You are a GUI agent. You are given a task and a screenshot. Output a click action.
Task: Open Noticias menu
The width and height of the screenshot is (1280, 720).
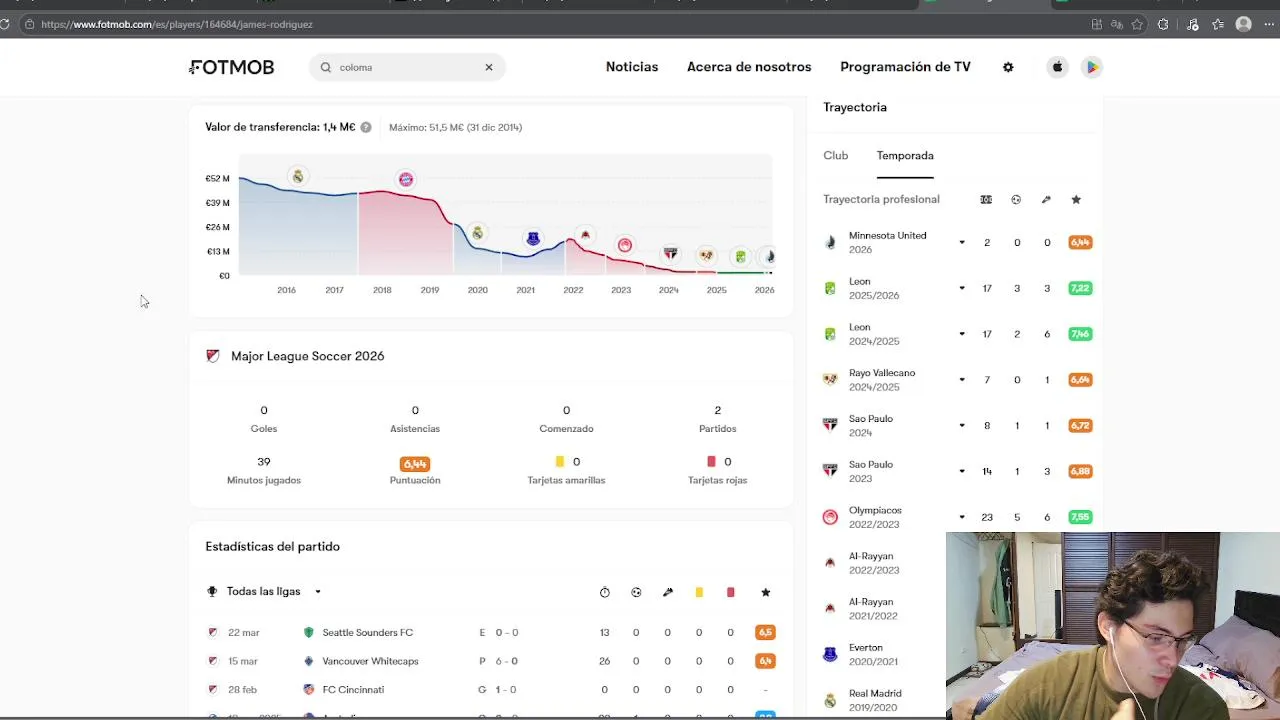click(632, 67)
